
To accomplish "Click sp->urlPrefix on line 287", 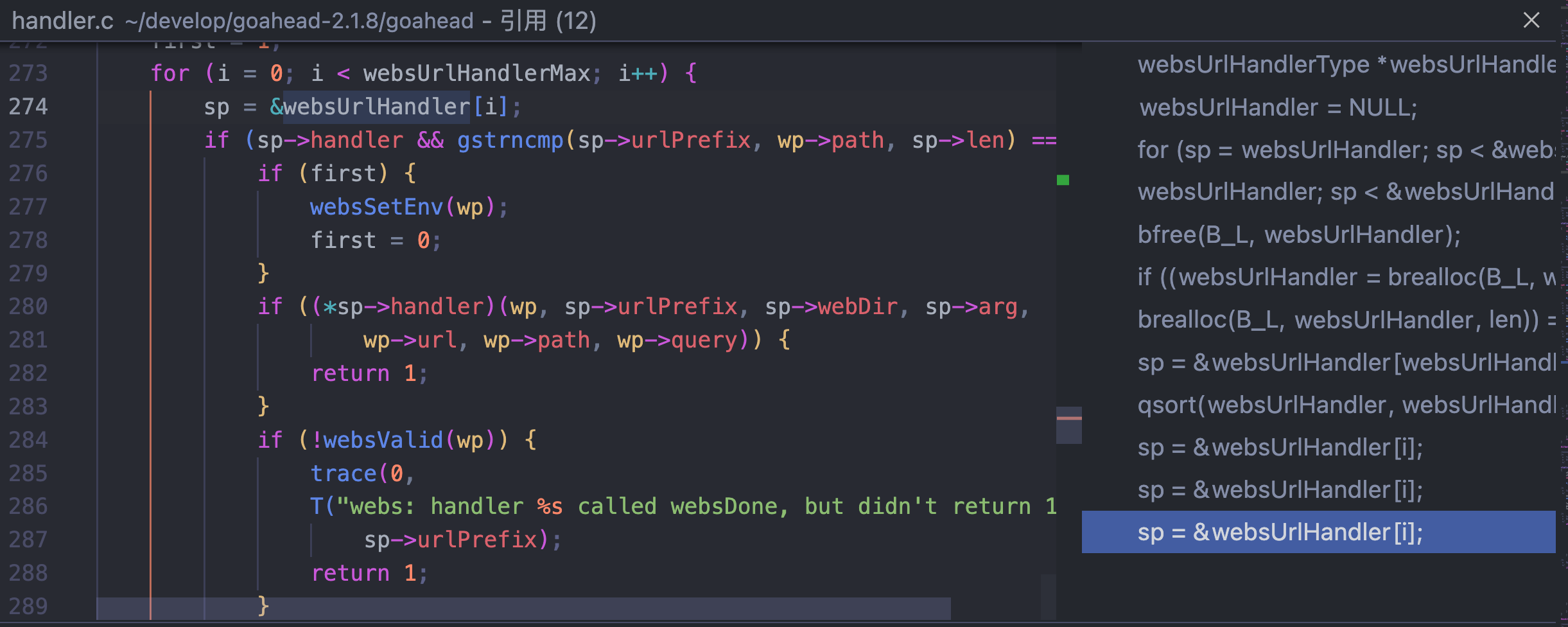I will point(451,539).
